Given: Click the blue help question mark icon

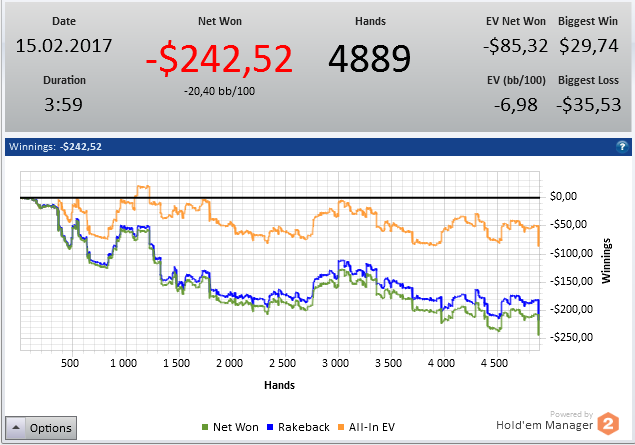Looking at the screenshot, I should 622,147.
